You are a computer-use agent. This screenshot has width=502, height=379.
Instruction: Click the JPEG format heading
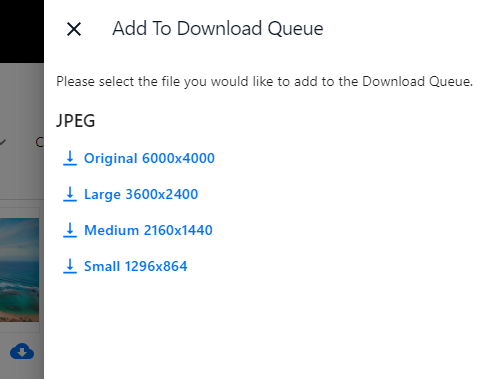(76, 121)
